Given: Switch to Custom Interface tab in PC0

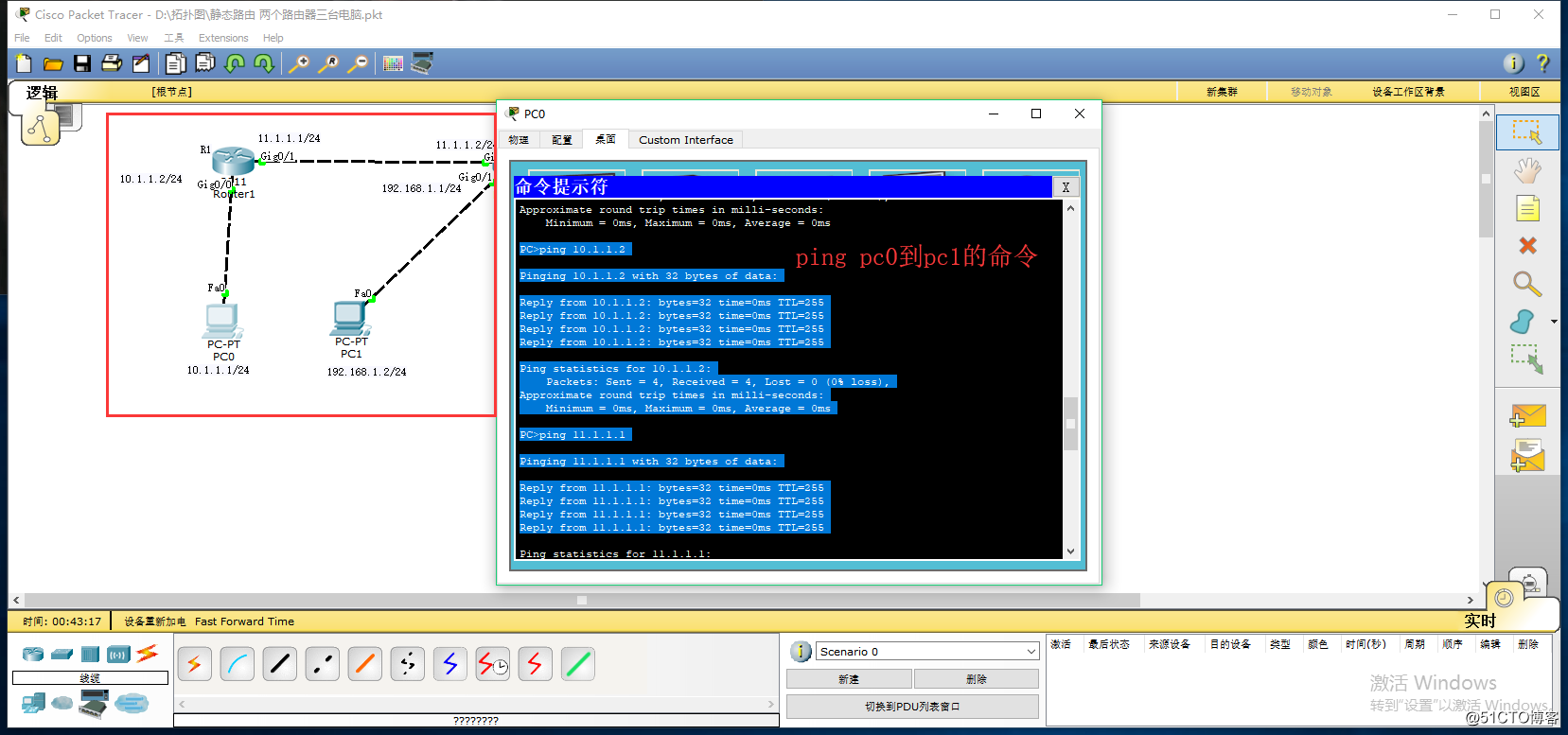Looking at the screenshot, I should (x=686, y=140).
